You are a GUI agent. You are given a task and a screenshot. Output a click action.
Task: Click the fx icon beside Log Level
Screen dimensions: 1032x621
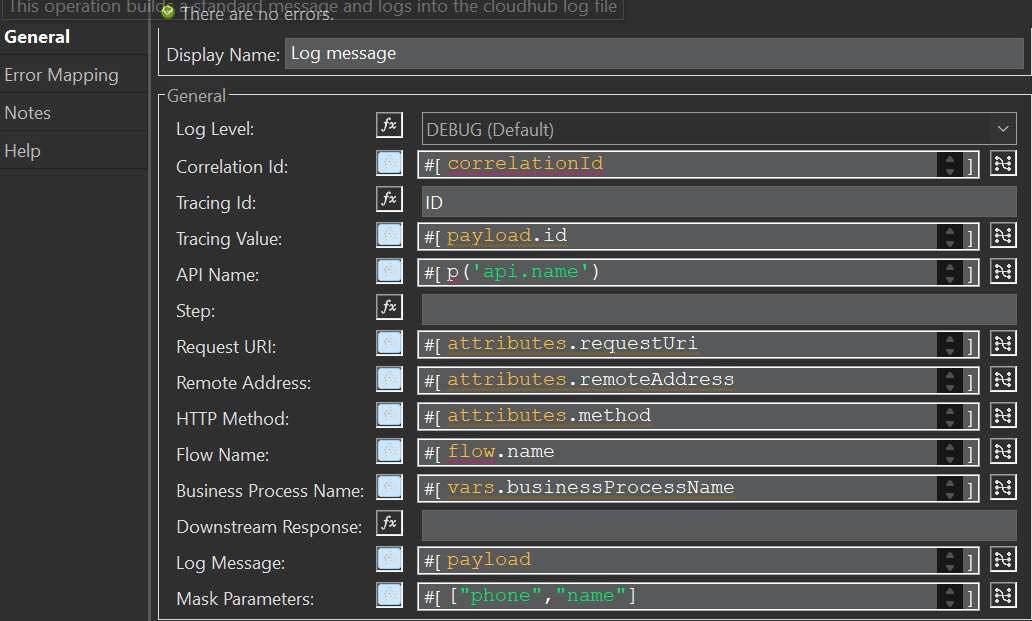pos(389,125)
